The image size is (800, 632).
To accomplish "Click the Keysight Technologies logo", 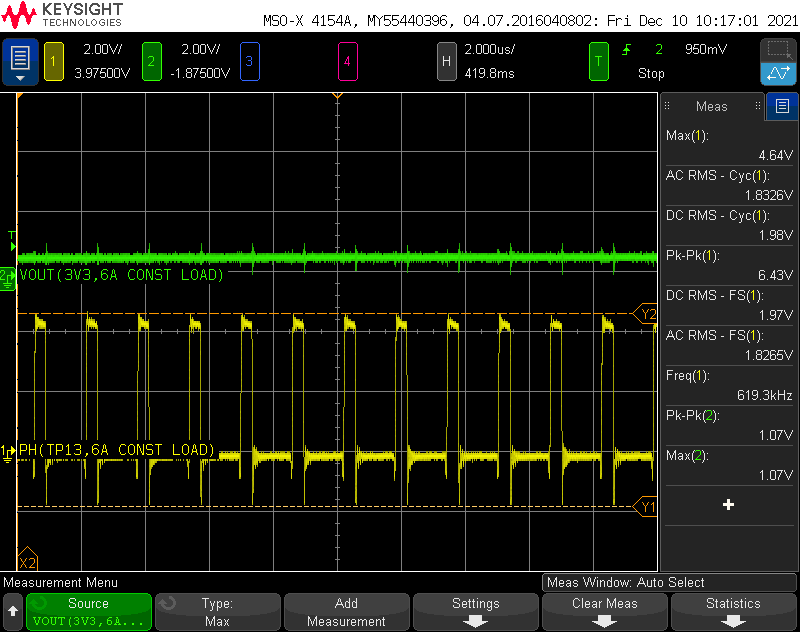I will point(62,15).
